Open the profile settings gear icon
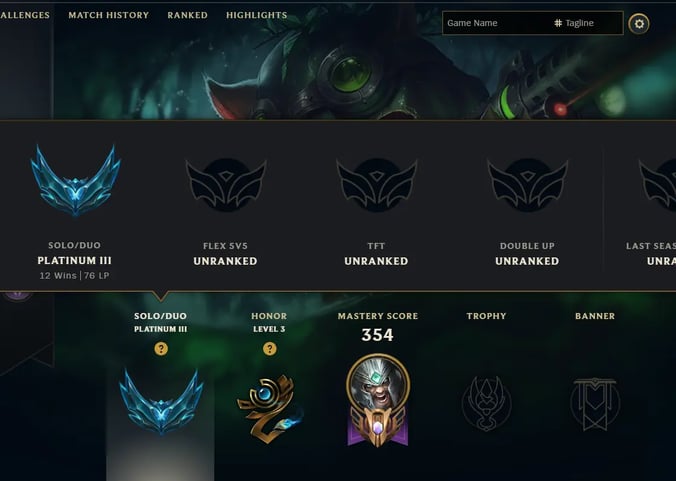 (x=638, y=24)
